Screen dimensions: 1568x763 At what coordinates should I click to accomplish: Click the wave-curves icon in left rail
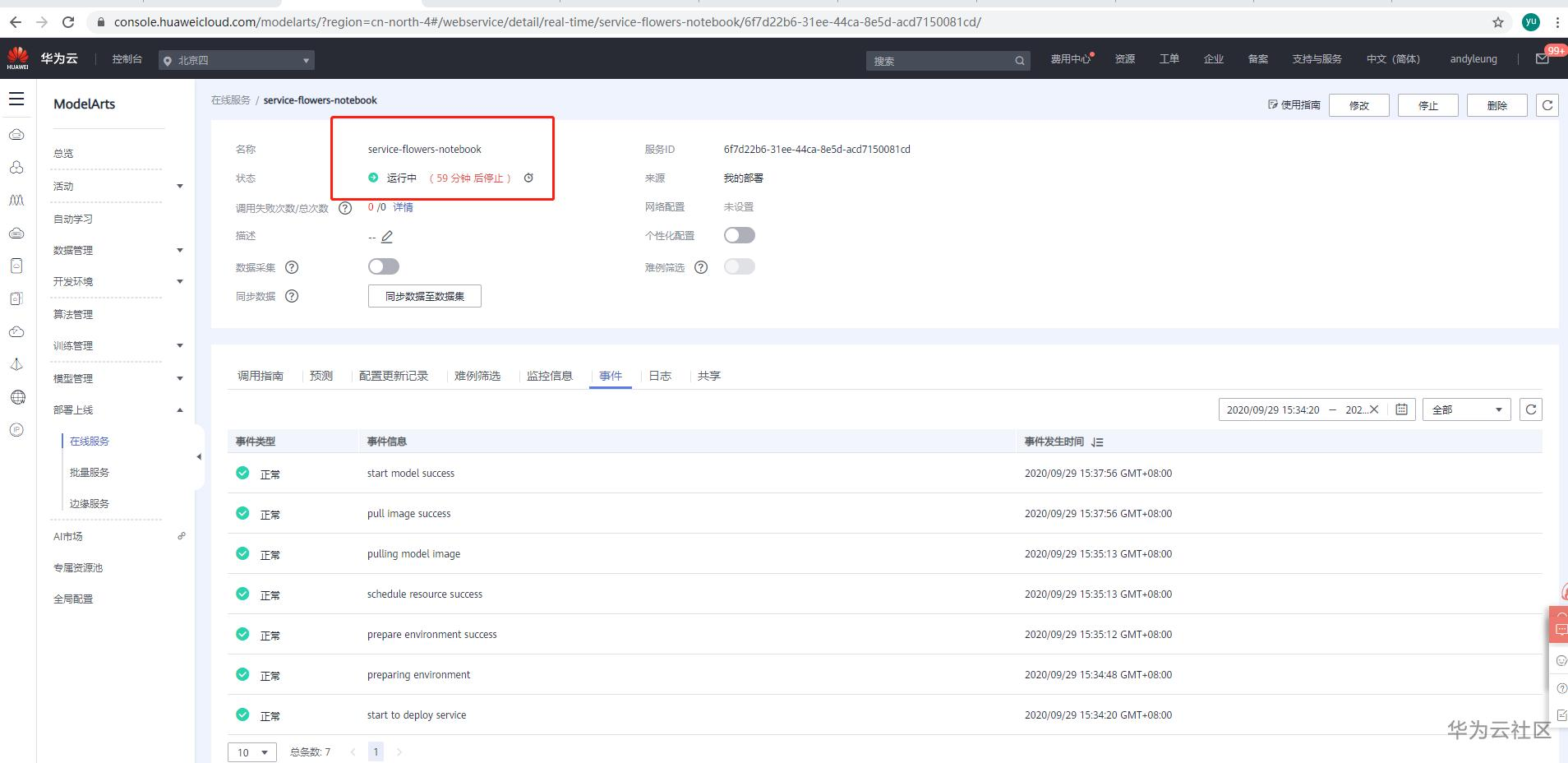pyautogui.click(x=16, y=200)
